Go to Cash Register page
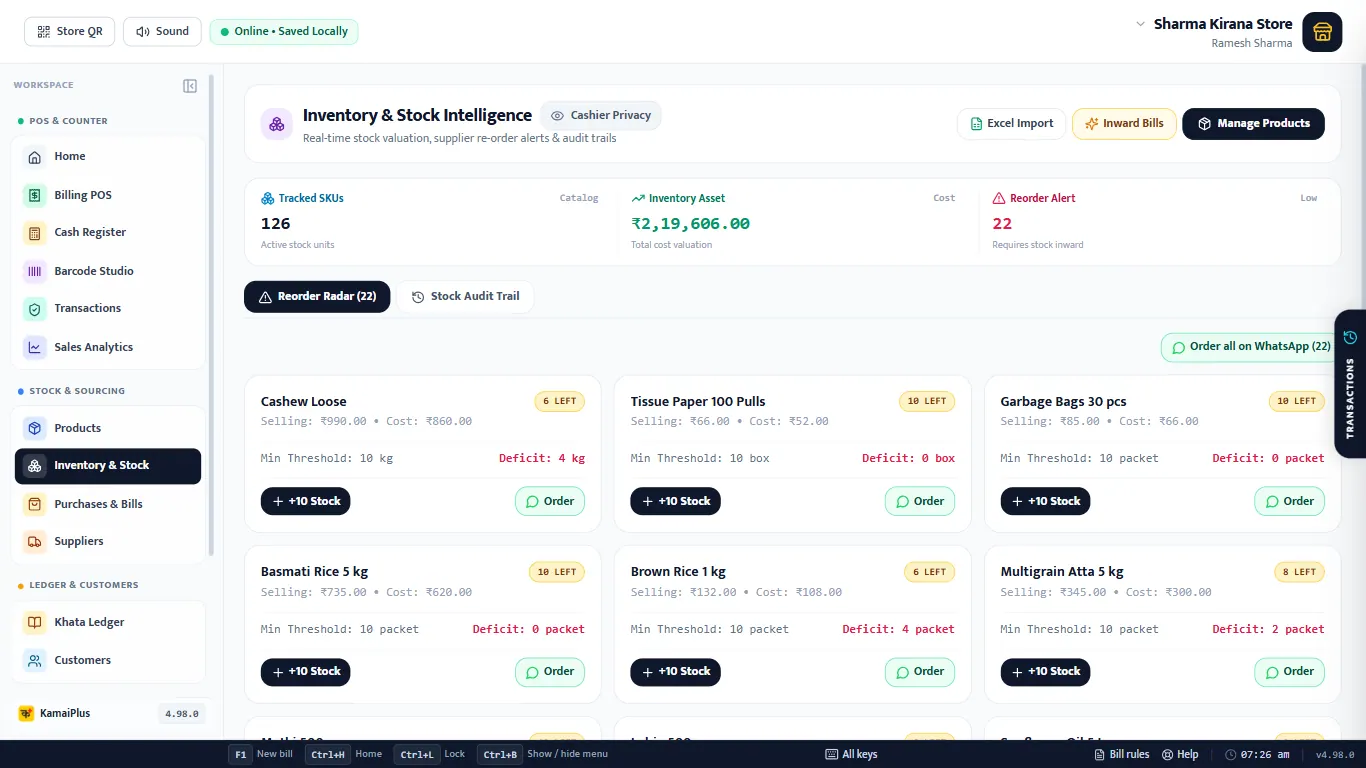1366x768 pixels. tap(110, 232)
